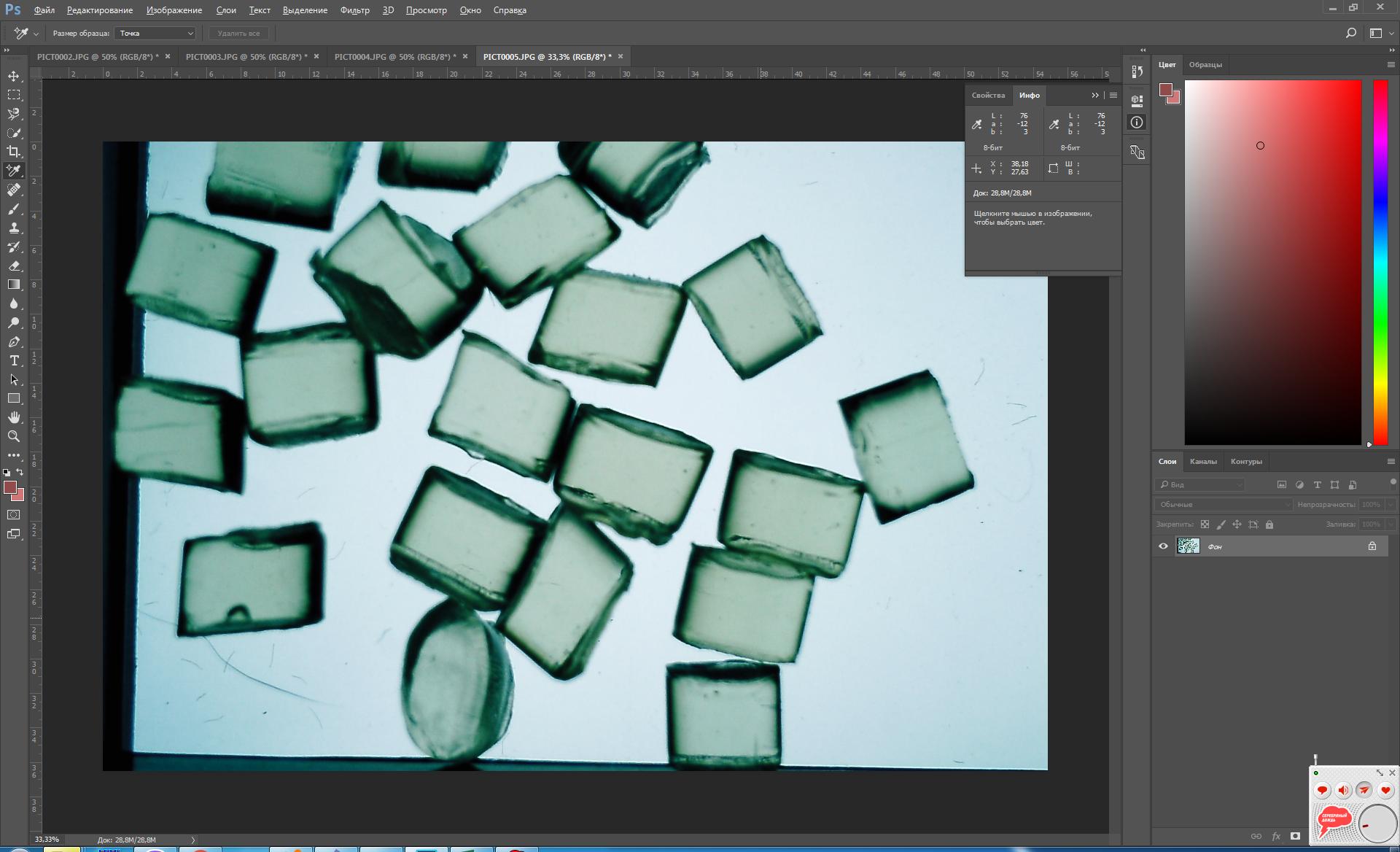The height and width of the screenshot is (852, 1400).
Task: Select the Move tool
Action: 14,76
